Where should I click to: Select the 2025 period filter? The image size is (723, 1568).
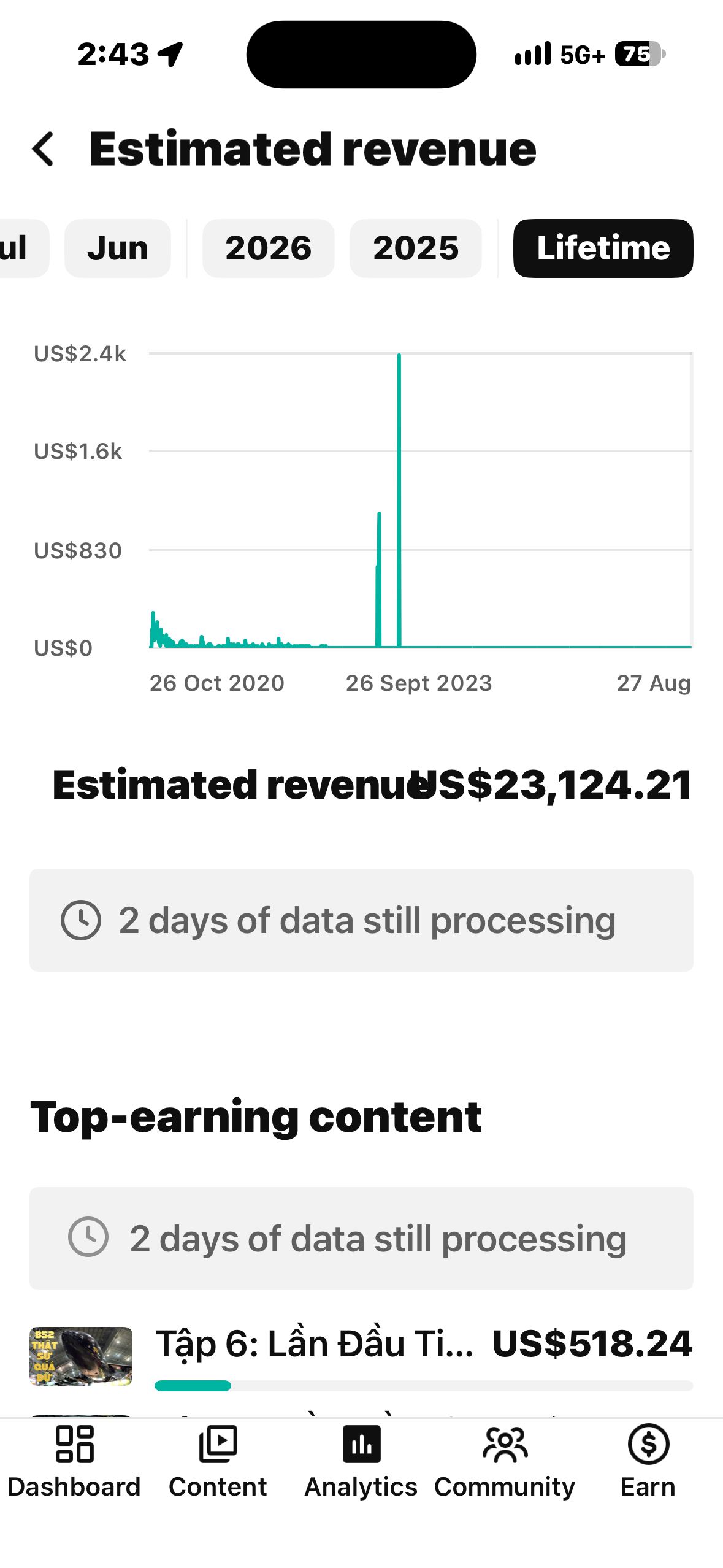416,248
